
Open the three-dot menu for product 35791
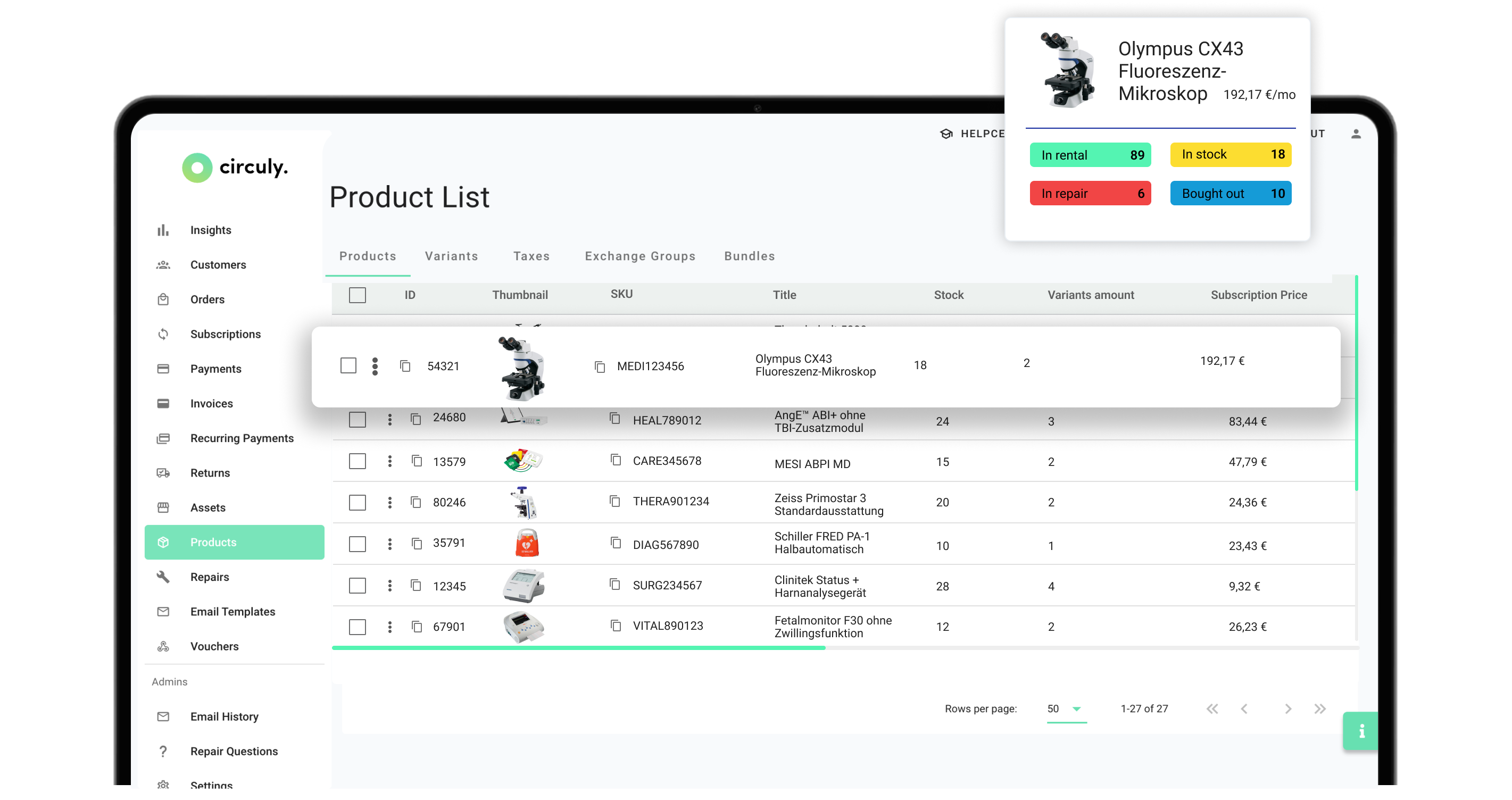[390, 544]
